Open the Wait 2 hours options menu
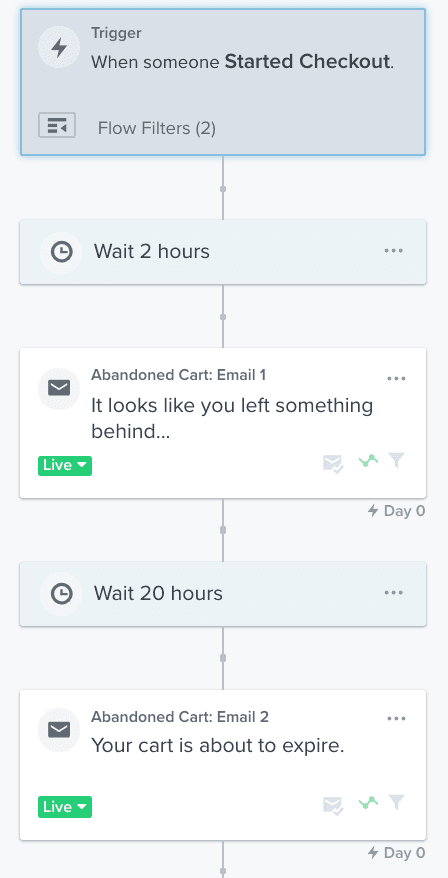 click(394, 251)
